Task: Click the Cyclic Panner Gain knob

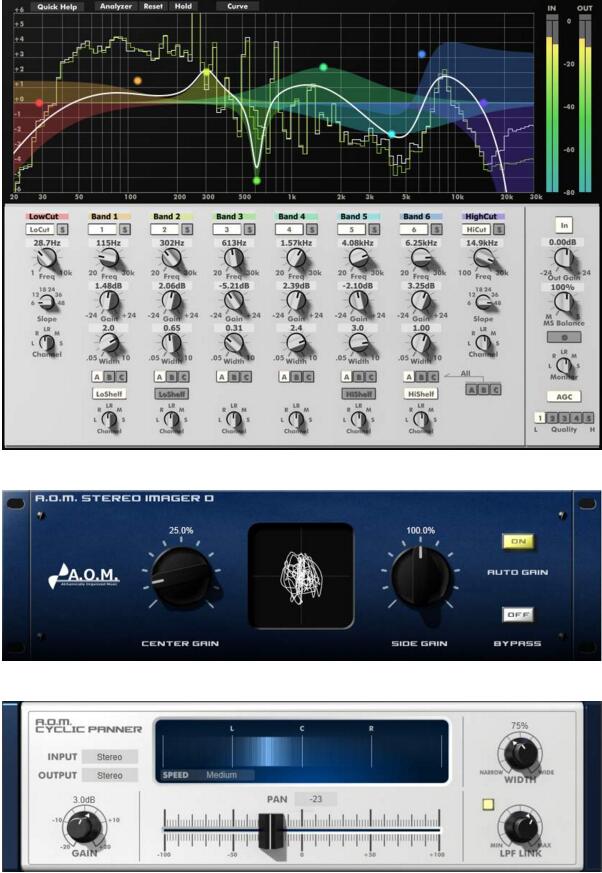Action: [x=84, y=828]
